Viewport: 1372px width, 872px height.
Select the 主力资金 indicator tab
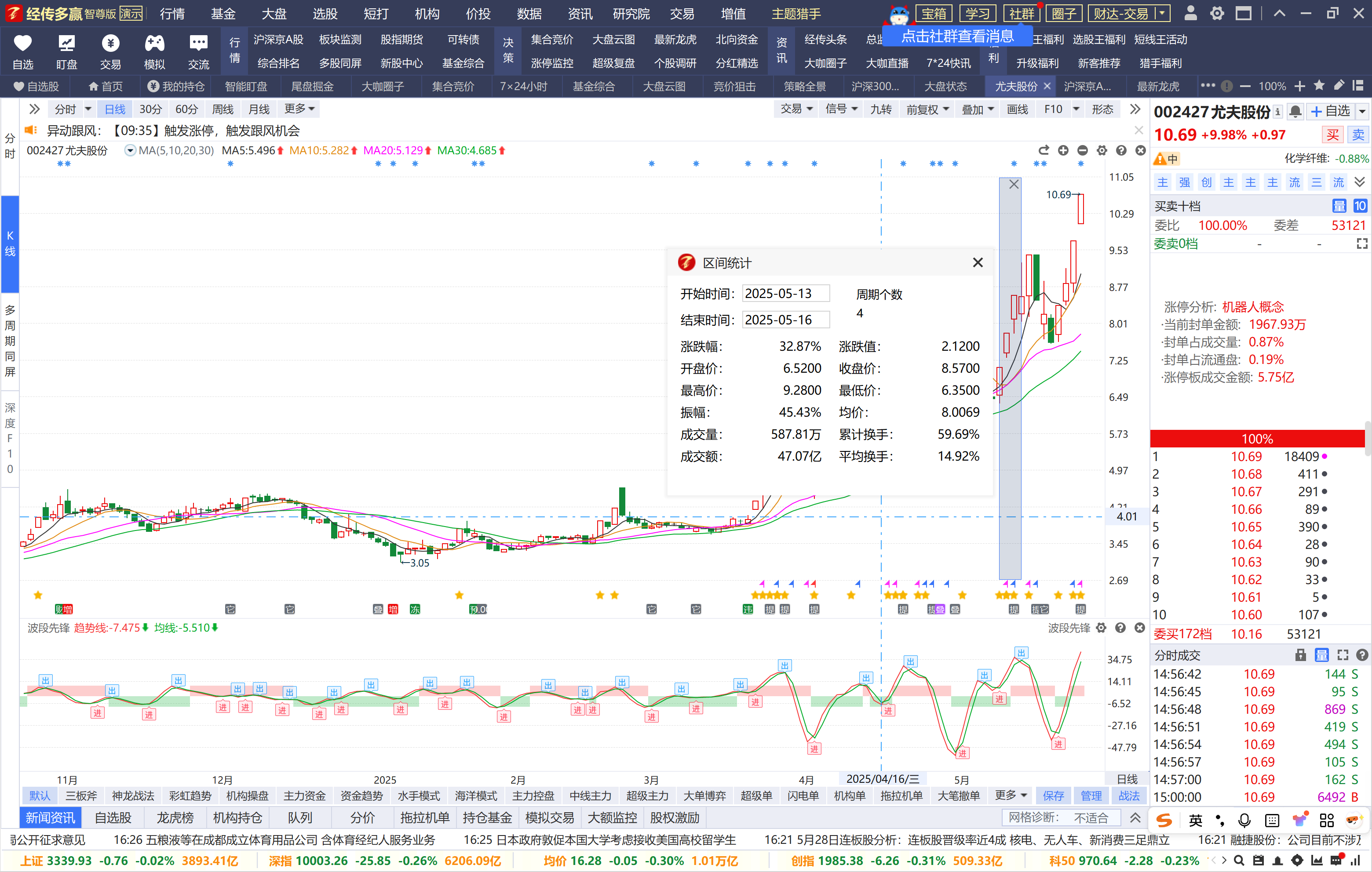pos(305,796)
